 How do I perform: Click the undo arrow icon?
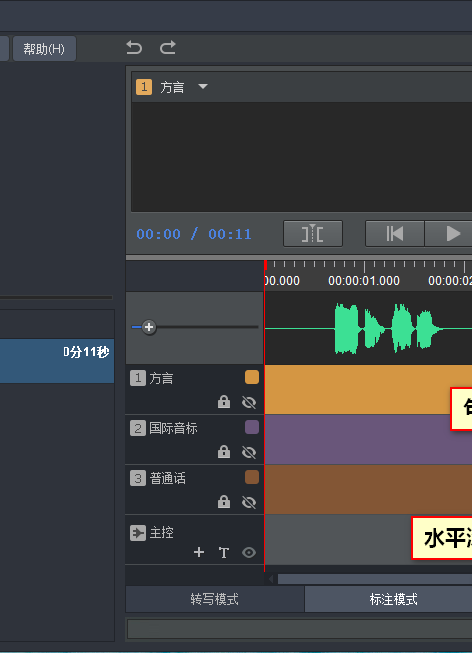point(134,47)
